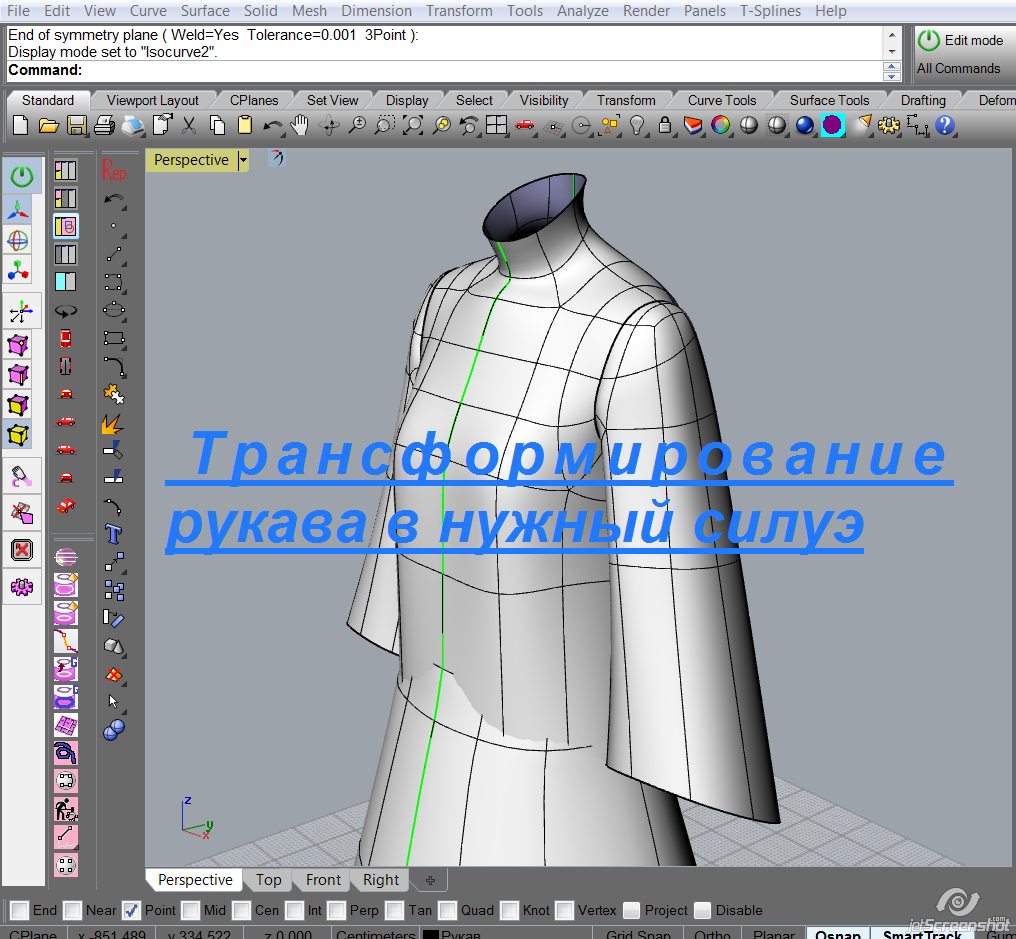
Task: Click the Osnap status bar button
Action: pos(838,934)
